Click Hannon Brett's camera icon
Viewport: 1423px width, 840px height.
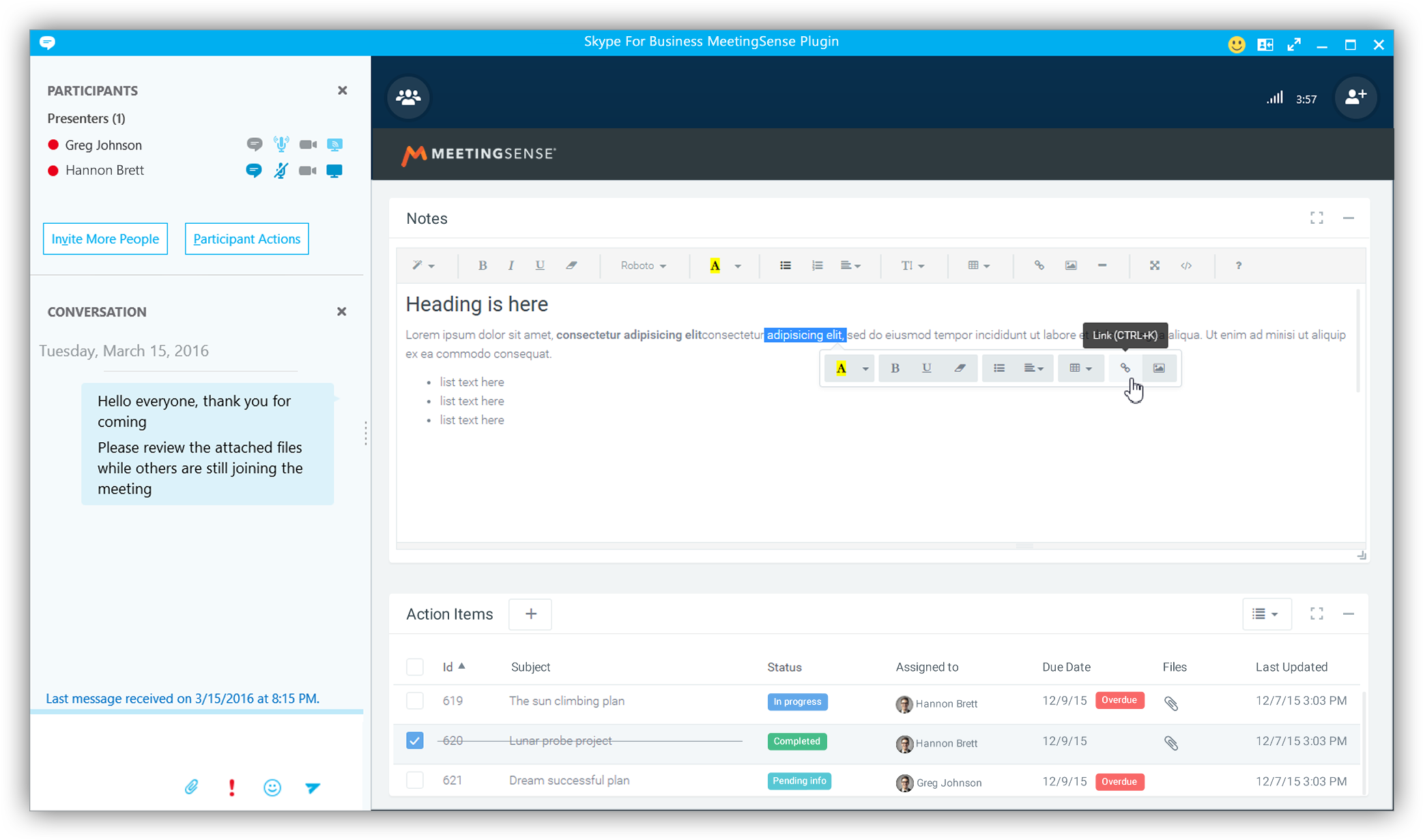click(x=308, y=171)
